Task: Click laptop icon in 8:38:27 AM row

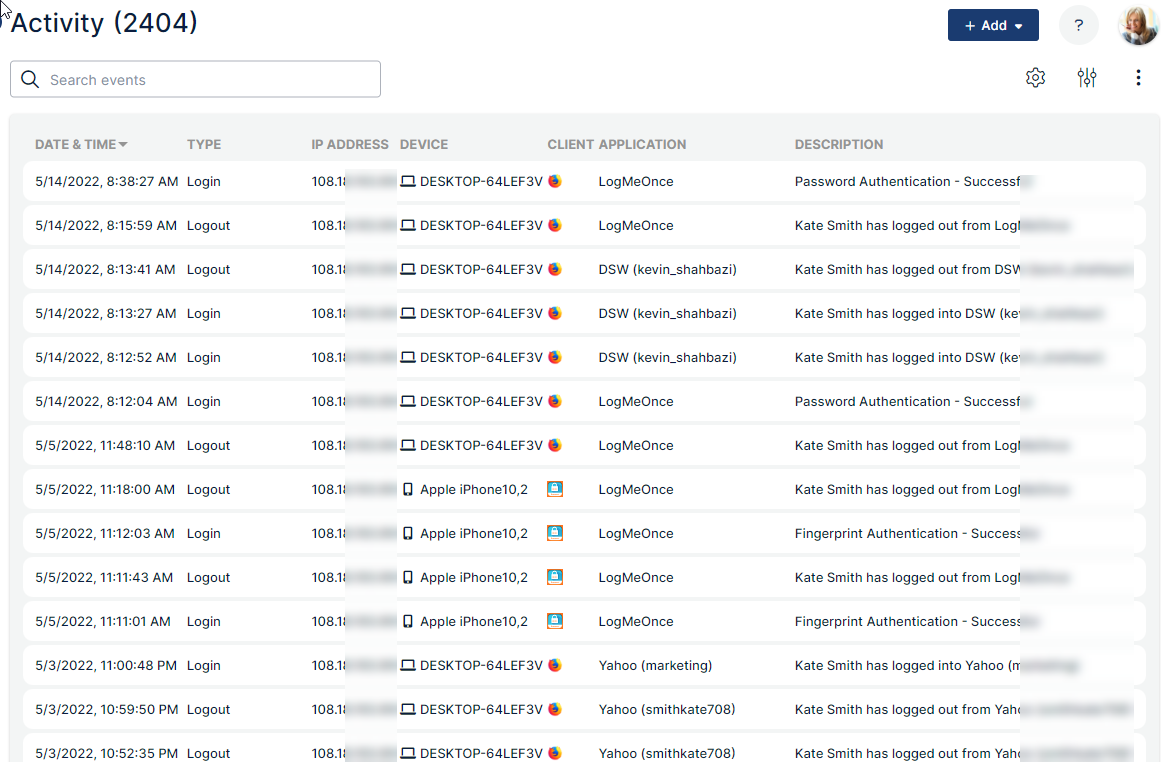Action: click(x=407, y=181)
